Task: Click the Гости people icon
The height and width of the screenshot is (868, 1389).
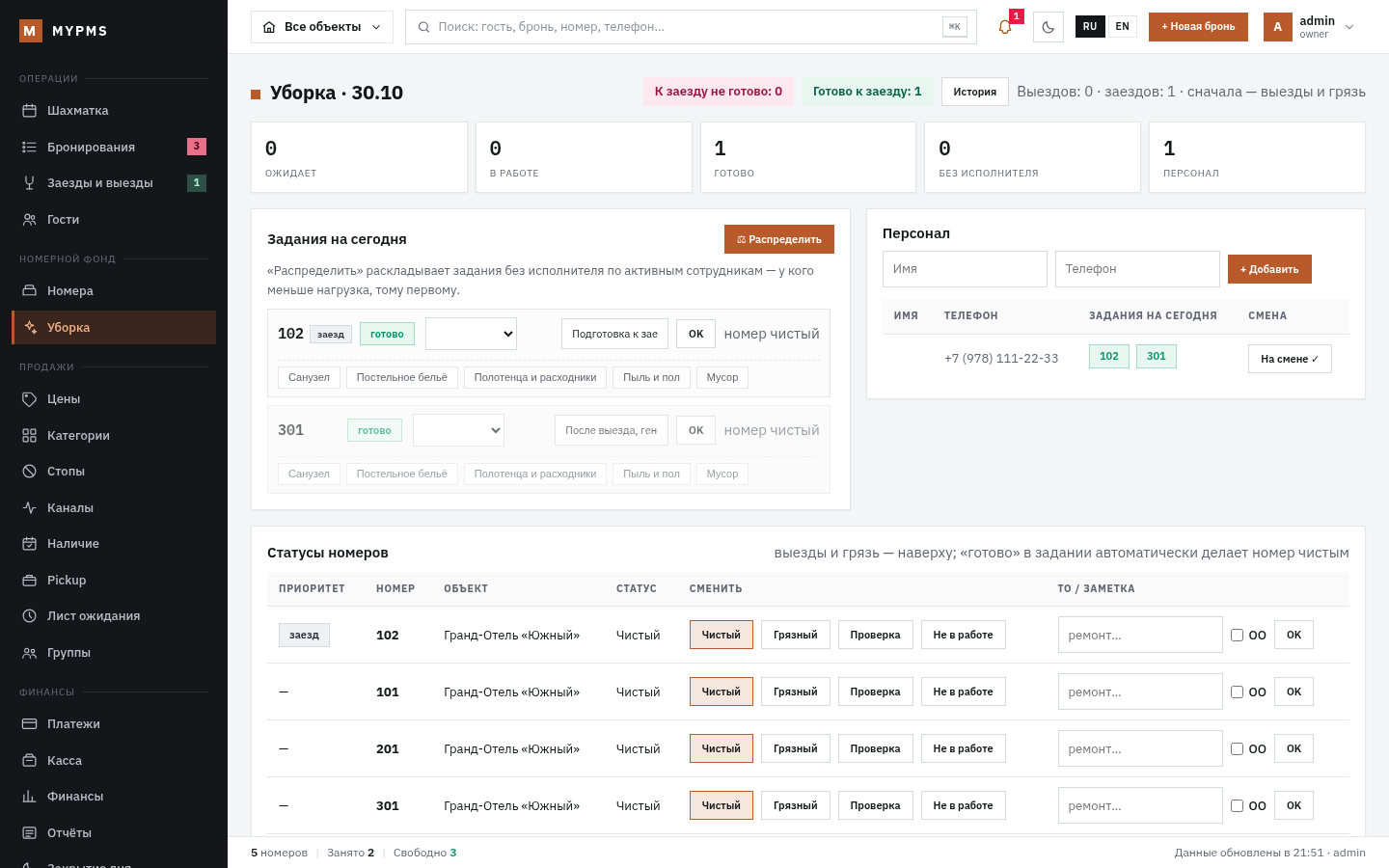Action: tap(29, 219)
